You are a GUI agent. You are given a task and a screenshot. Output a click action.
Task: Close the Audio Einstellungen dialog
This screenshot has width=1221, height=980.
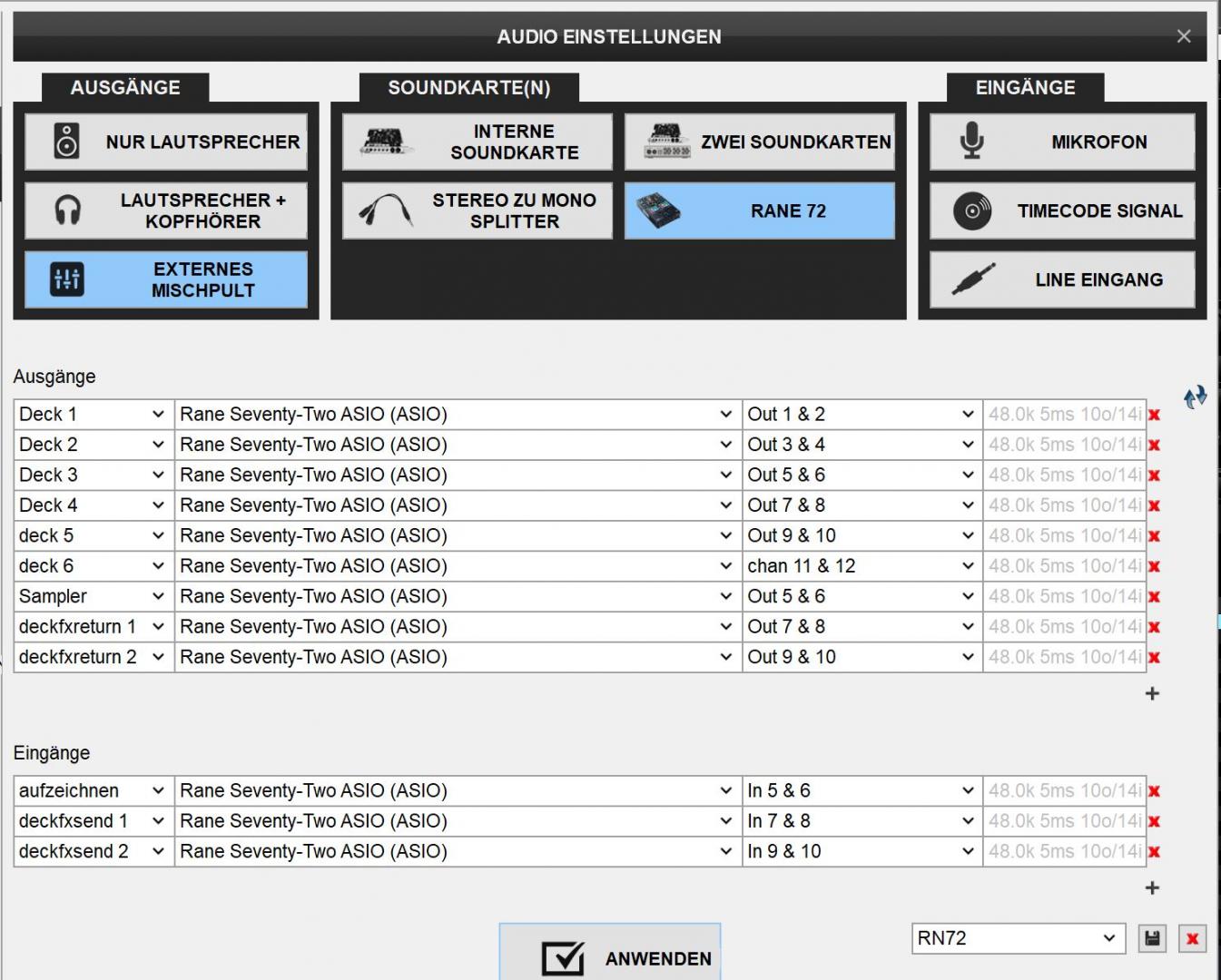coord(1184,36)
